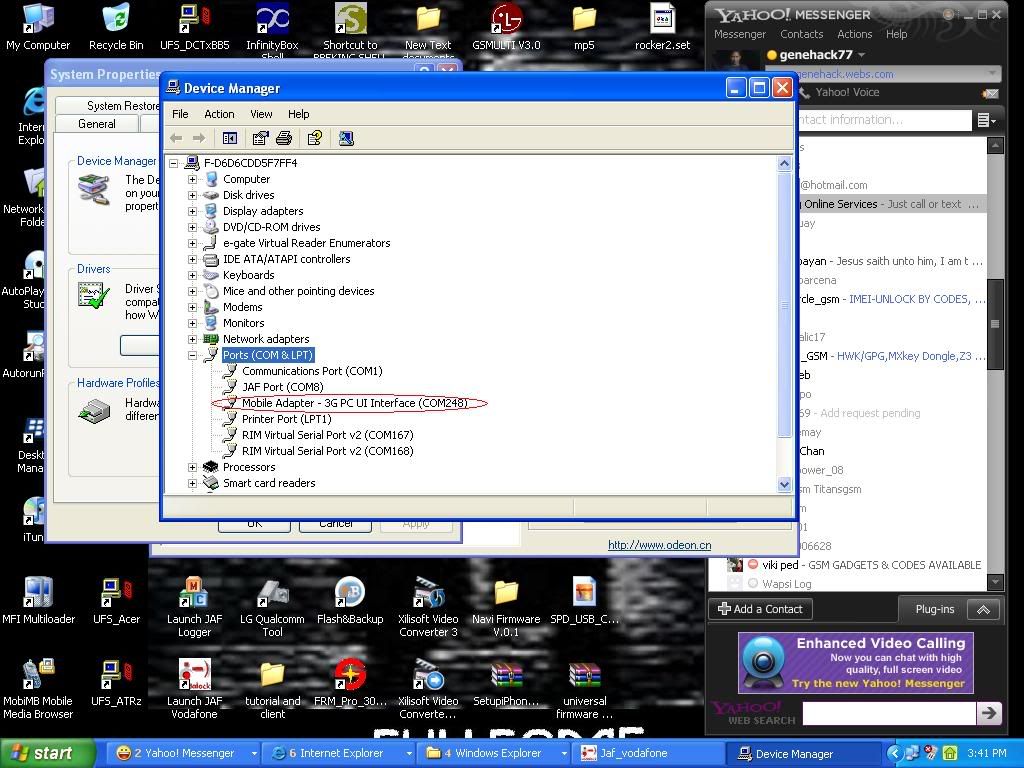Open Yahoo Mail envelope icon in Messenger
1024x768 pixels.
point(990,93)
